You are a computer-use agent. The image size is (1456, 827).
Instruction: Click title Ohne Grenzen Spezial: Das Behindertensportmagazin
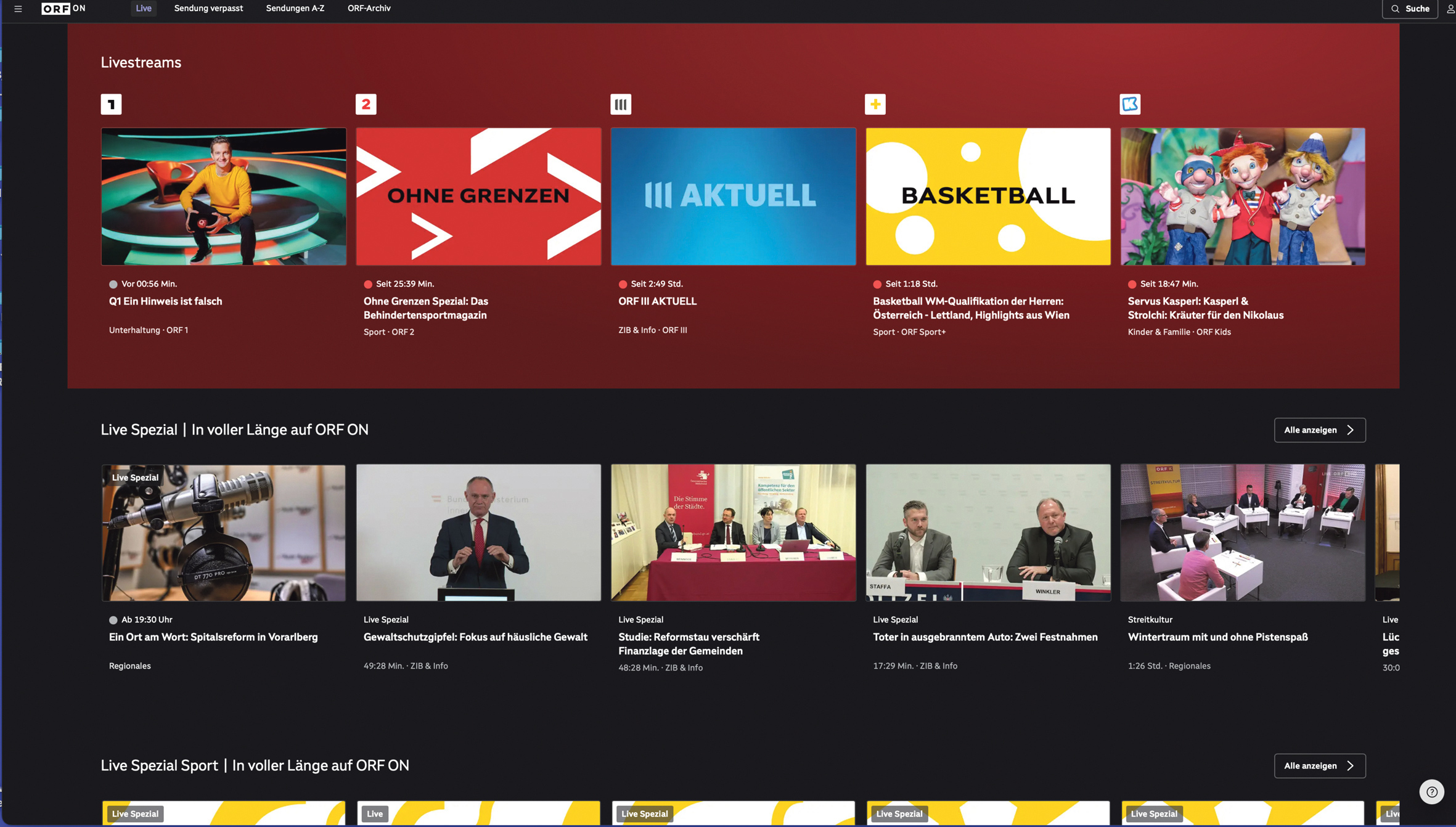coord(426,308)
